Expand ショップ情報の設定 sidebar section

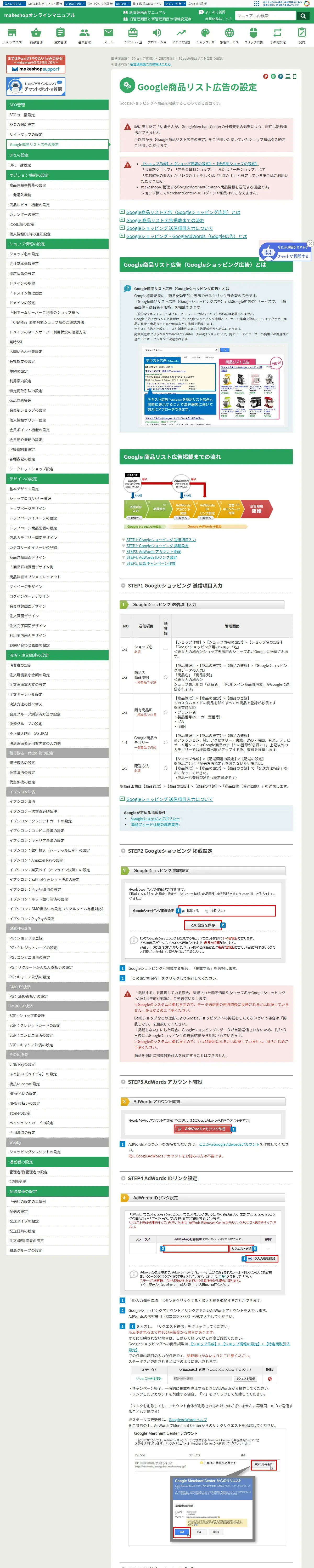tap(57, 244)
